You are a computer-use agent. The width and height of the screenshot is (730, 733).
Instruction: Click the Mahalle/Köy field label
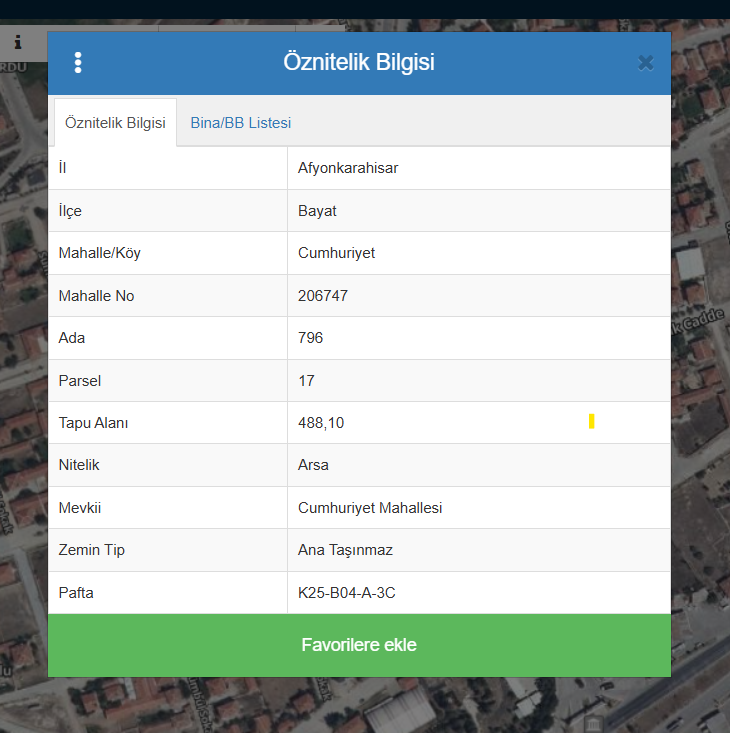click(x=100, y=253)
